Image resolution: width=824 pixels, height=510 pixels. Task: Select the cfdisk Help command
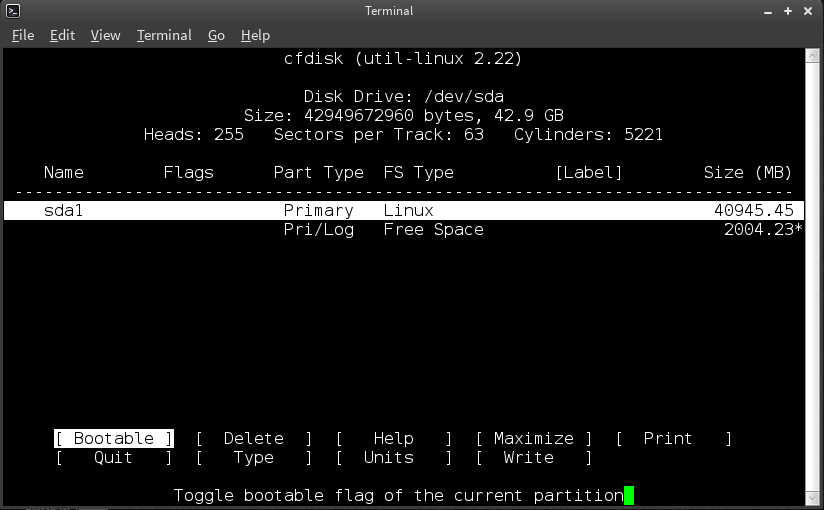394,438
